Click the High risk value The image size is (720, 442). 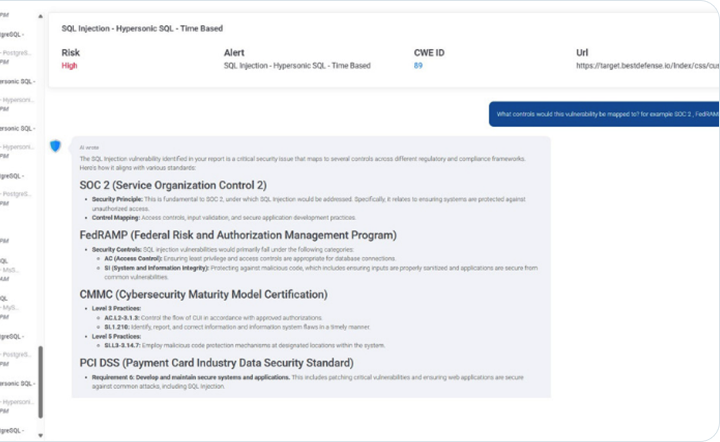coord(69,66)
